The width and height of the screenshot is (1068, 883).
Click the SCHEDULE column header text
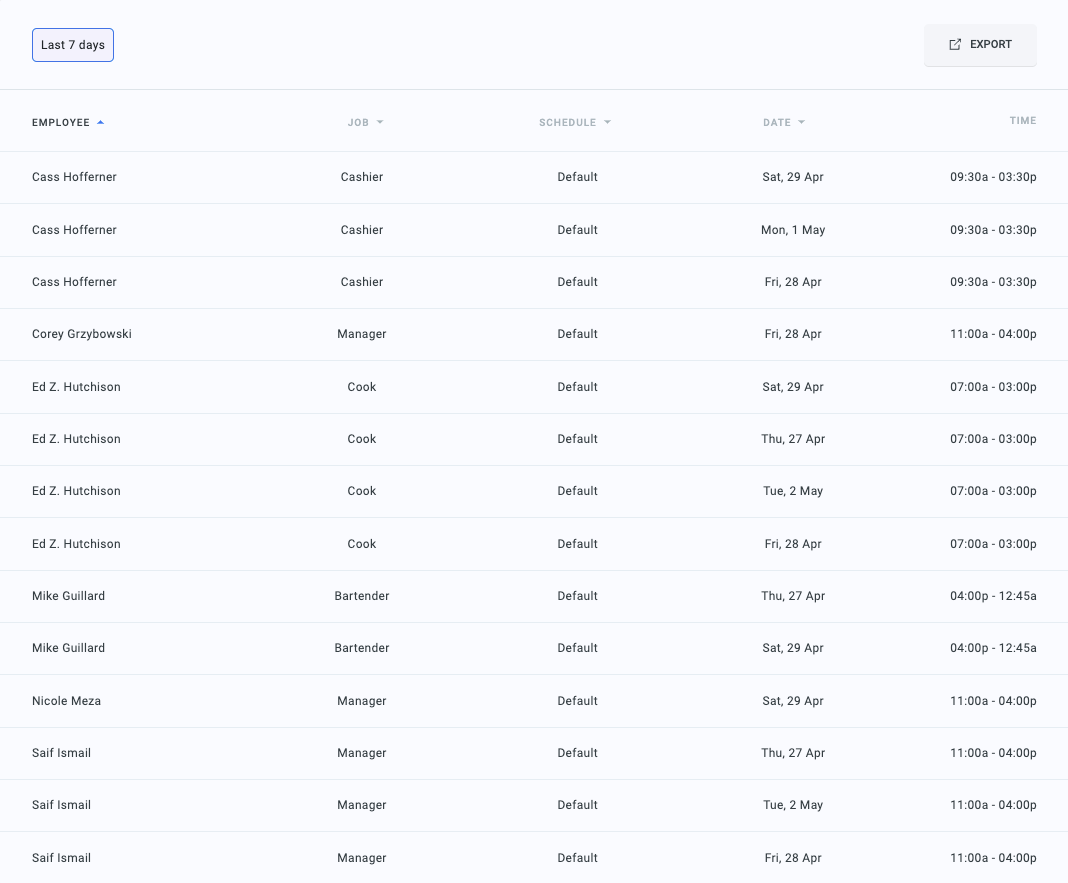coord(567,123)
